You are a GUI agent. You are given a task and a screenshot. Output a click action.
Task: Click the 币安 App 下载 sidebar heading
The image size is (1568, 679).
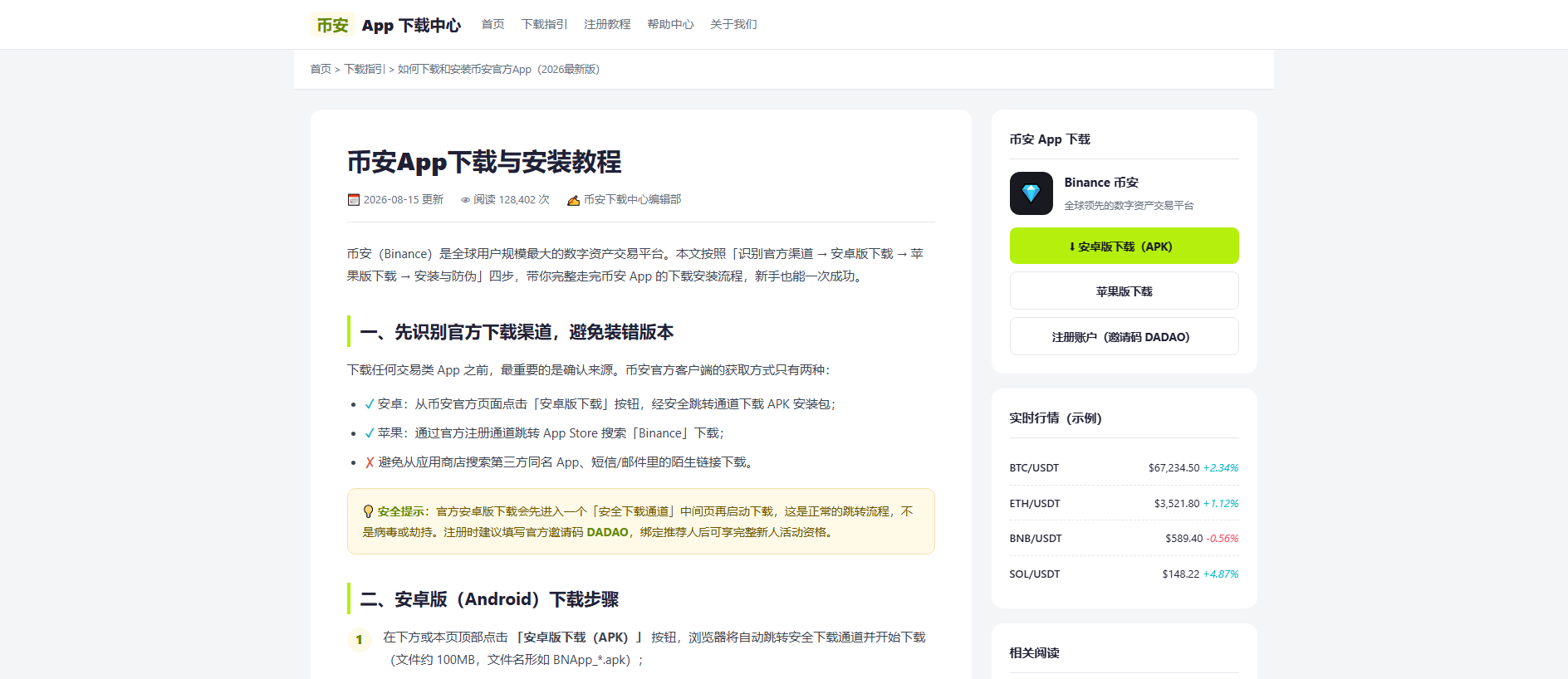point(1050,139)
